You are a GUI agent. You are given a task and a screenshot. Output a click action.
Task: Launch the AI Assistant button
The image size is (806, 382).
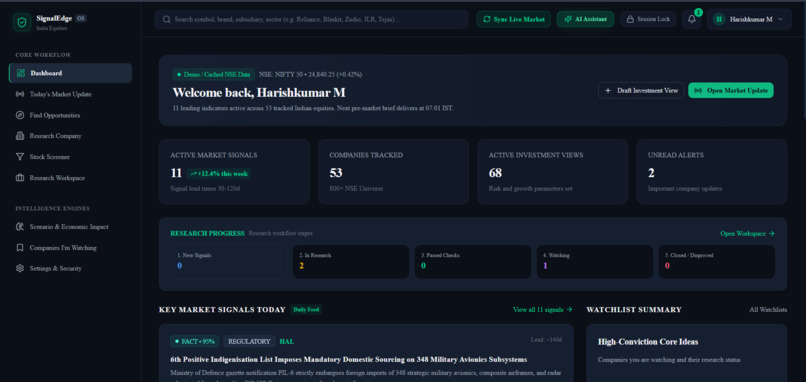click(585, 20)
